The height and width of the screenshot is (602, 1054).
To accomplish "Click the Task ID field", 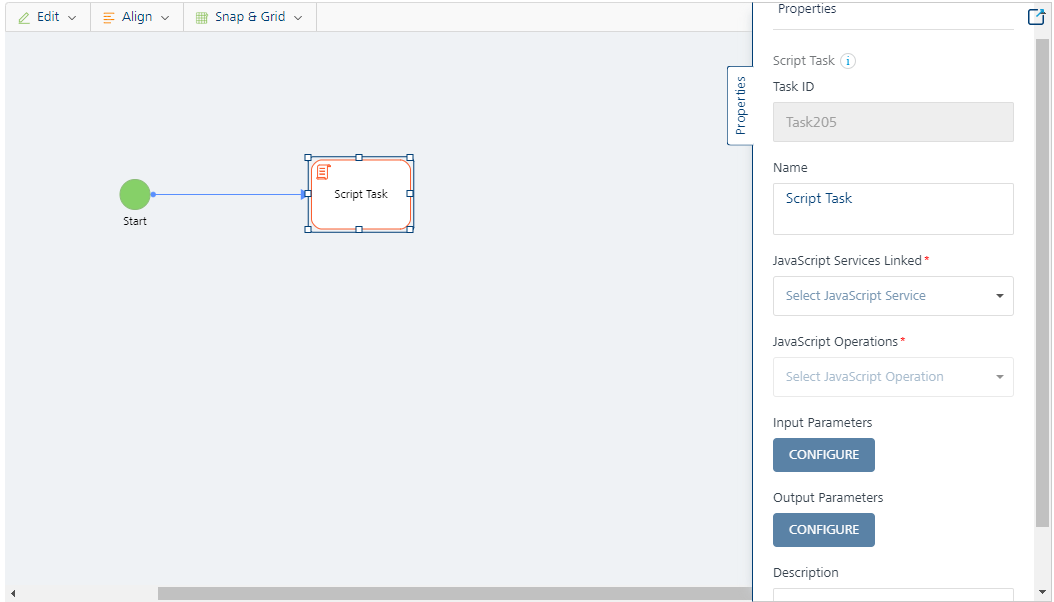I will coord(893,122).
